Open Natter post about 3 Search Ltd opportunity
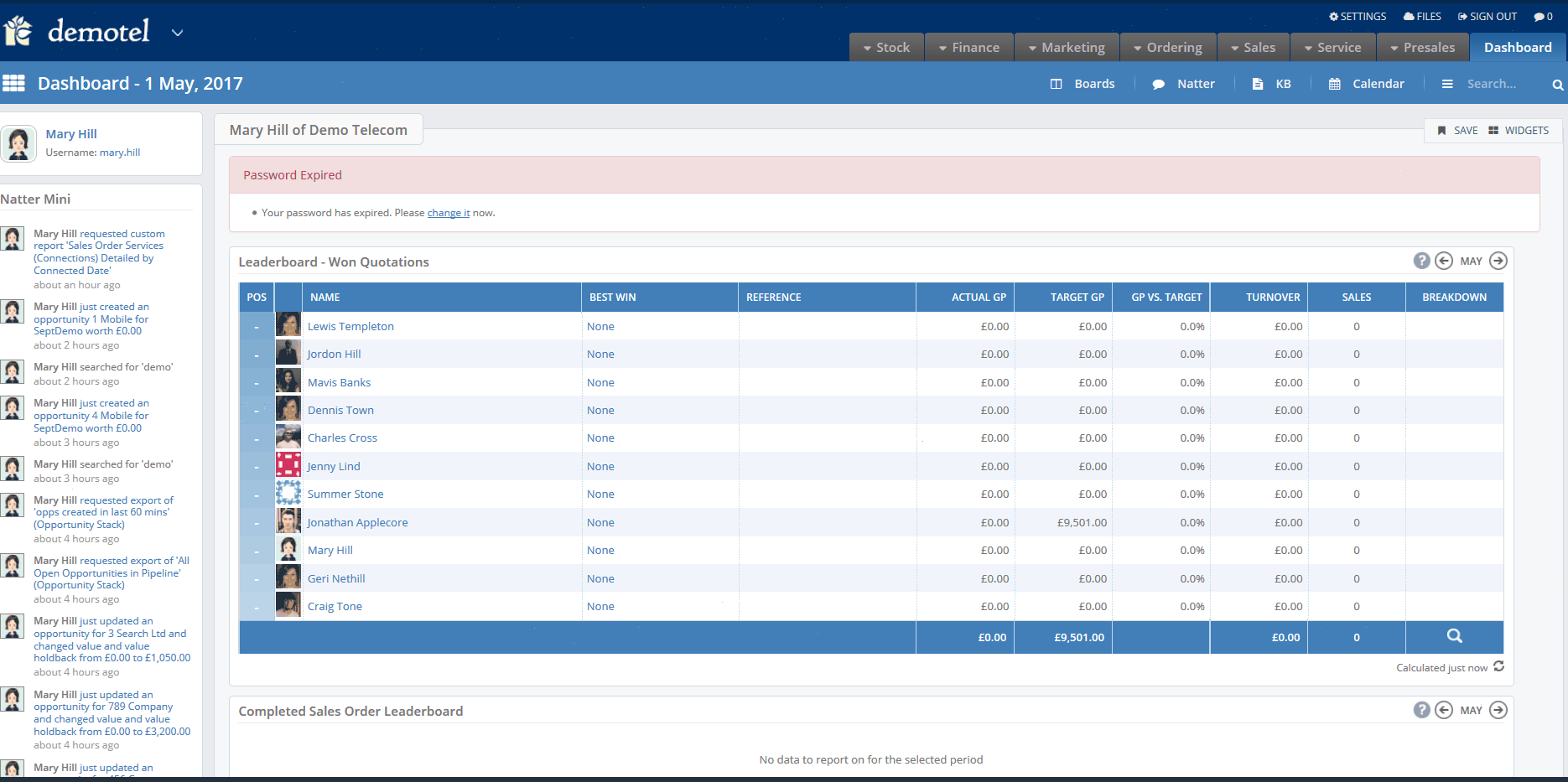Image resolution: width=1568 pixels, height=782 pixels. click(112, 640)
